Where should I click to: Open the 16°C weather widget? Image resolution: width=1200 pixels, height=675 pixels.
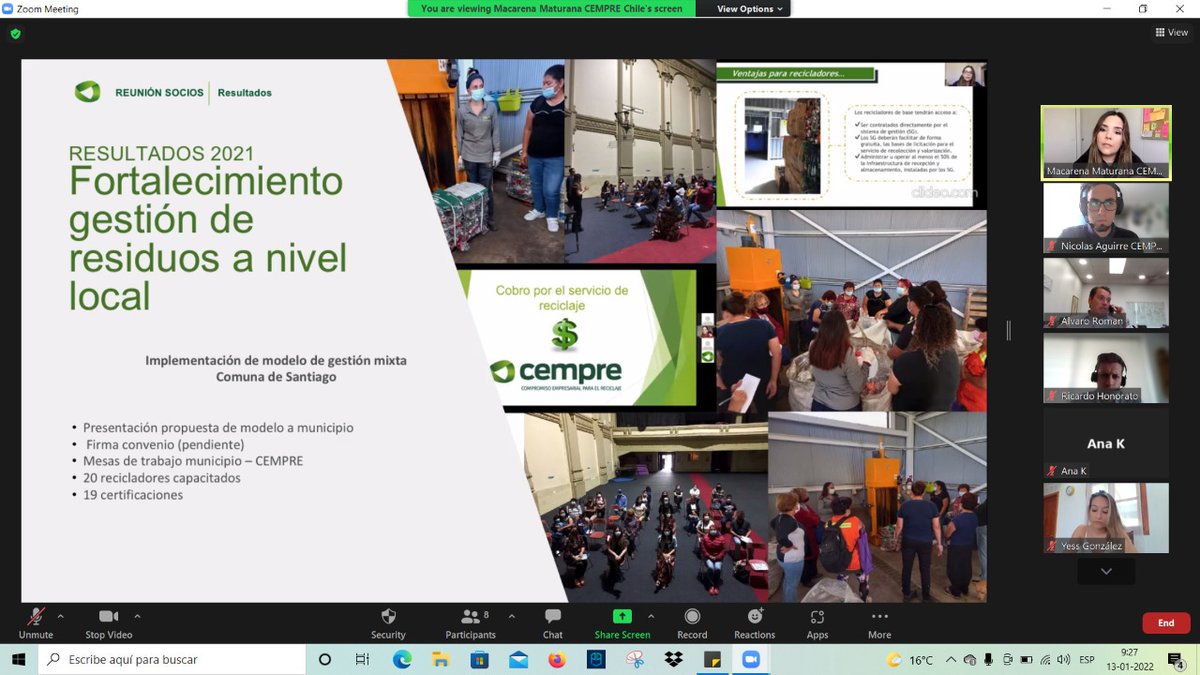[910, 660]
